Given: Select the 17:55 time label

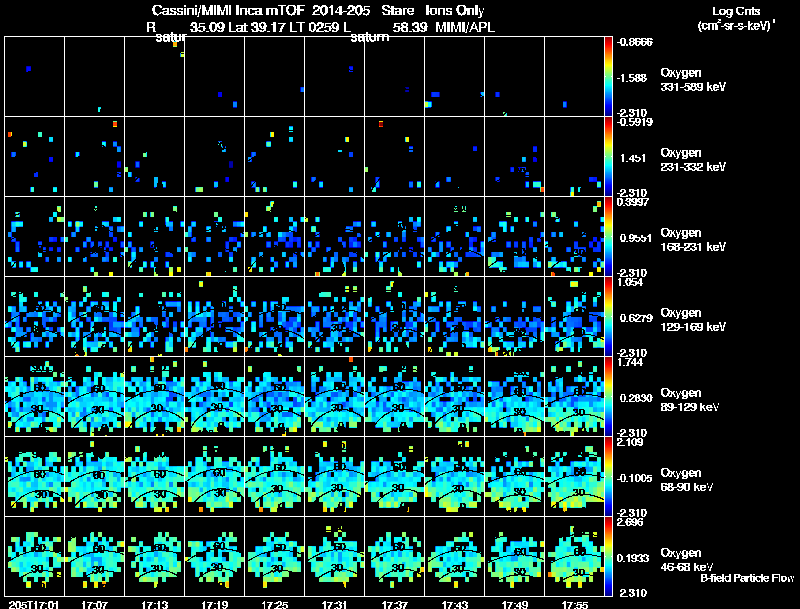Looking at the screenshot, I should click(x=575, y=604).
